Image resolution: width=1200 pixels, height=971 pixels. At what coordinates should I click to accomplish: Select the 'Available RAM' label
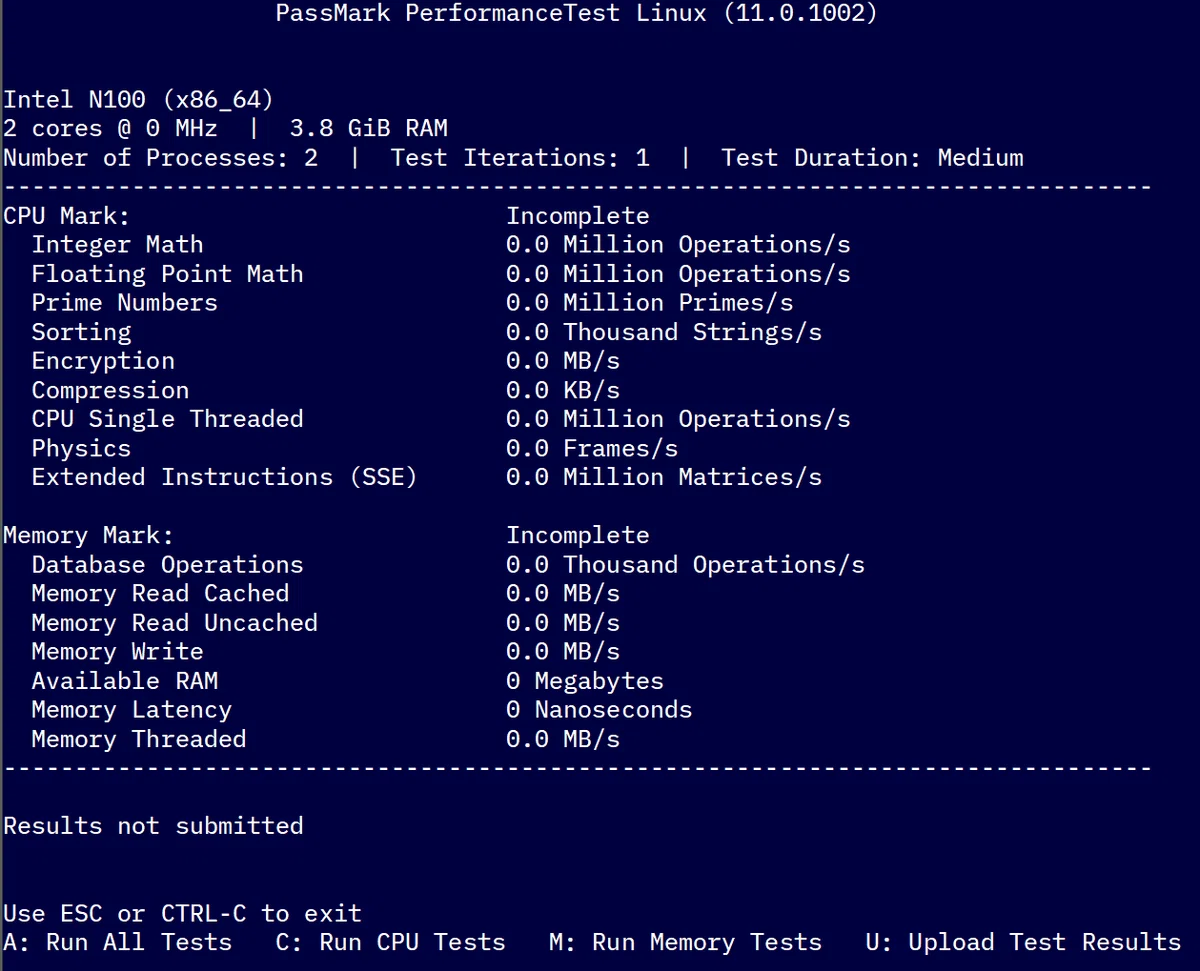click(124, 681)
